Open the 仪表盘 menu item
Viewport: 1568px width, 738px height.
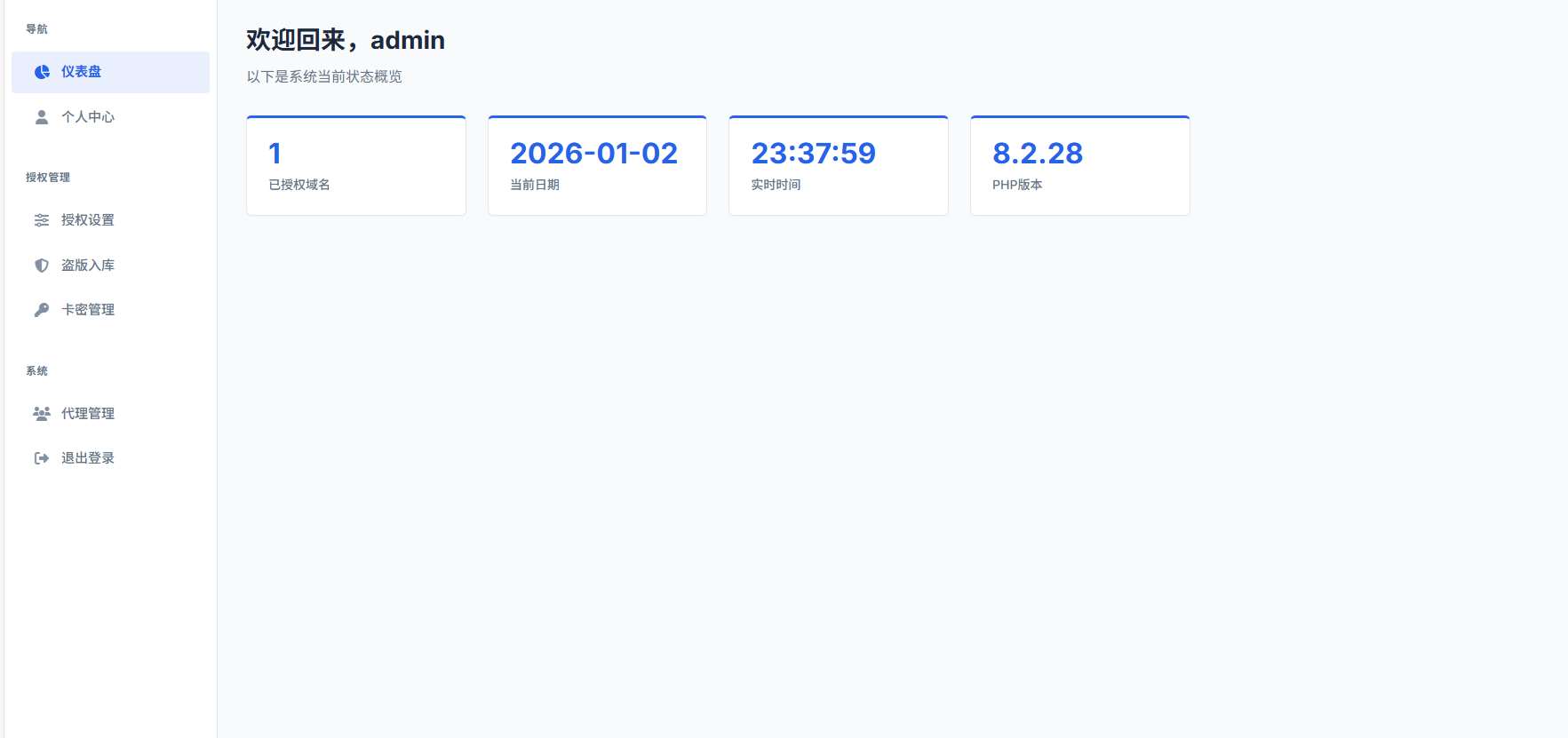pos(110,72)
